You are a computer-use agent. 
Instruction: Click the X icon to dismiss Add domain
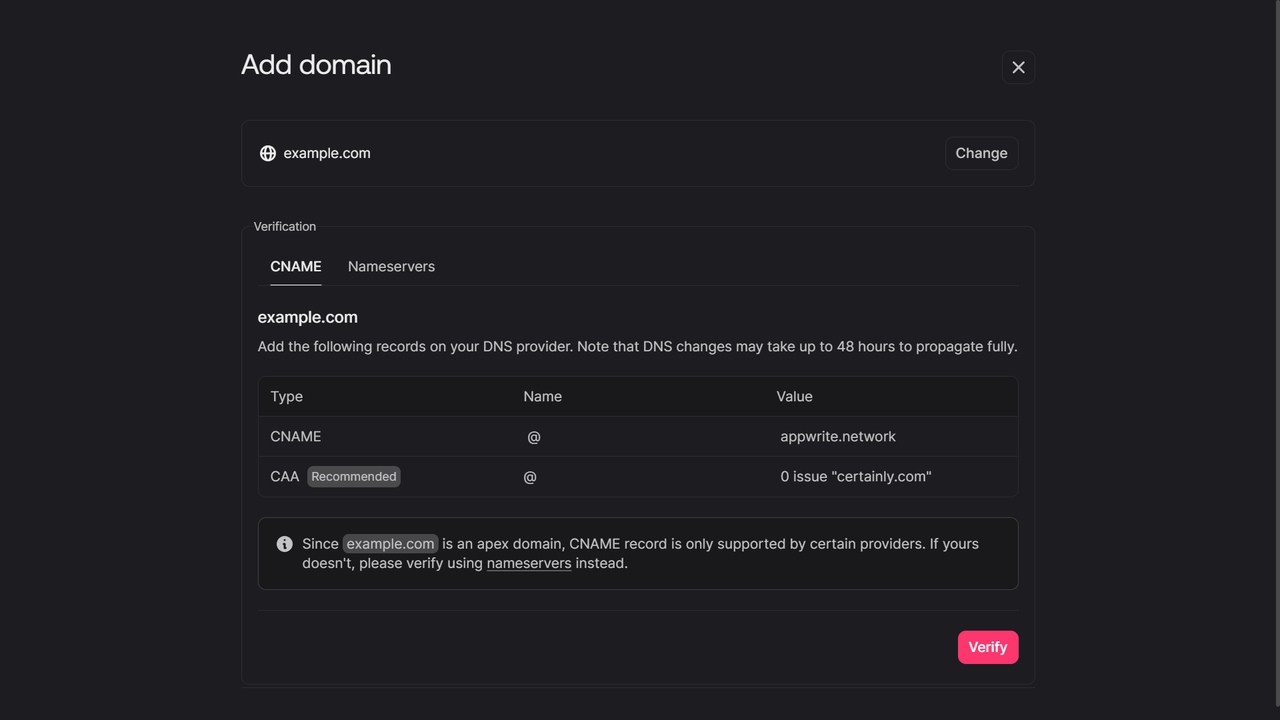coord(1018,66)
